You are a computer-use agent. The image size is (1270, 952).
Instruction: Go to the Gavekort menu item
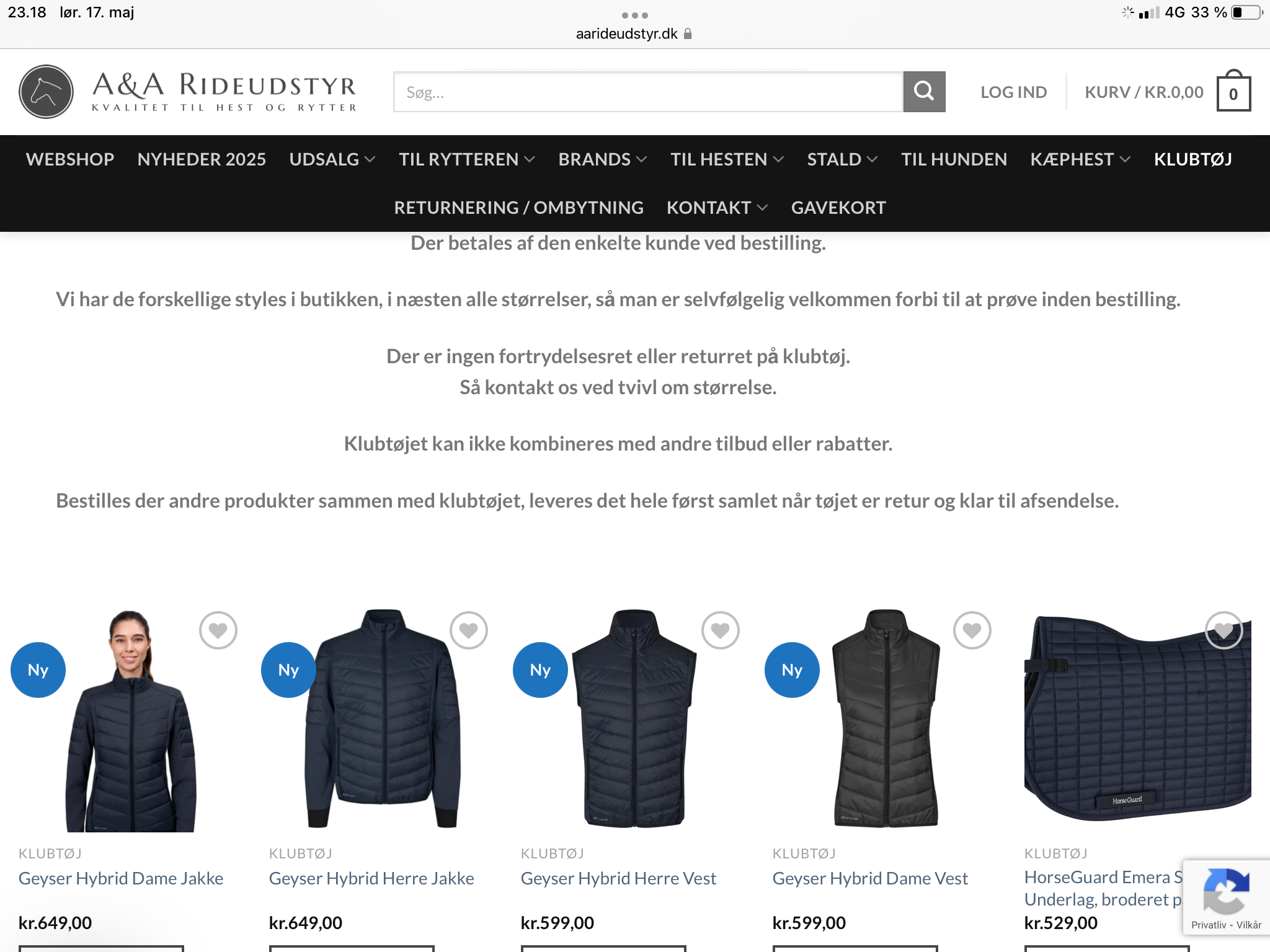838,208
